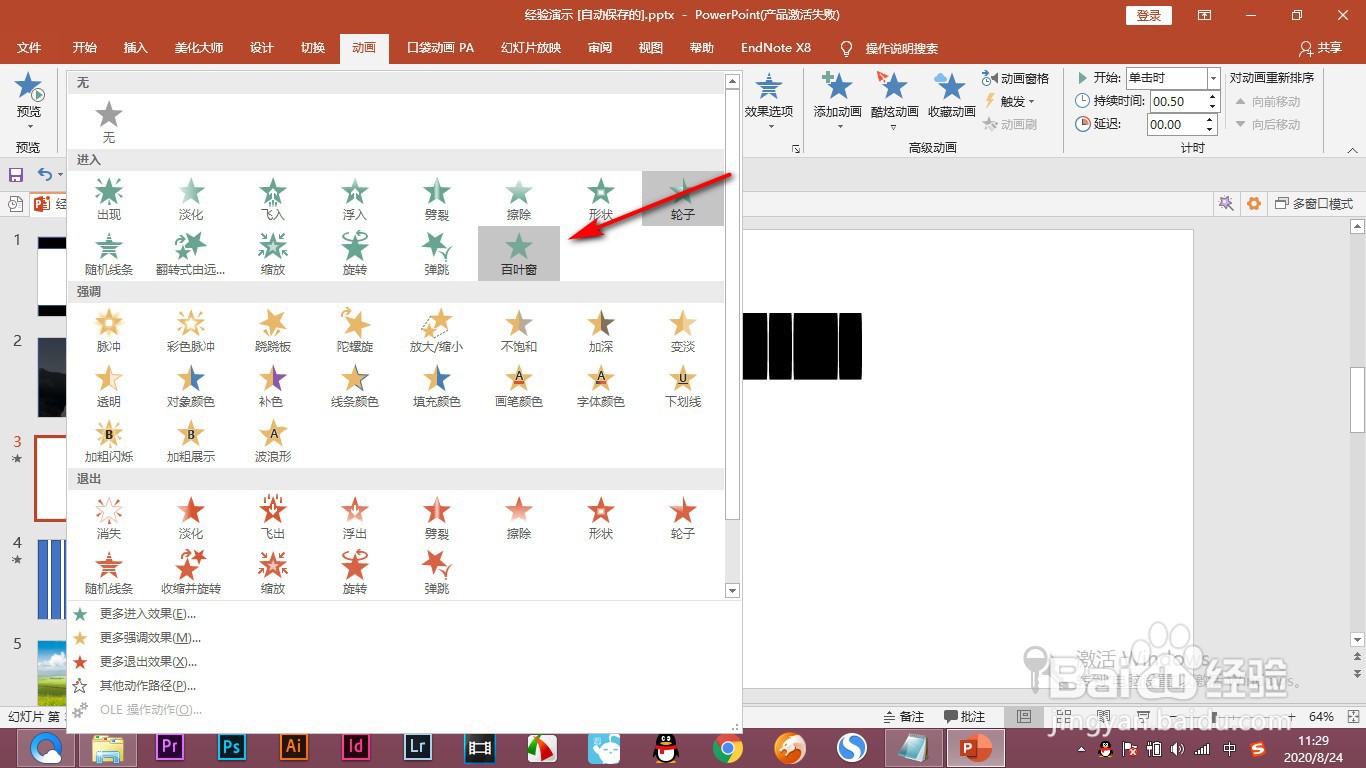Apply the 出现 entrance animation
The image size is (1366, 768).
[109, 198]
